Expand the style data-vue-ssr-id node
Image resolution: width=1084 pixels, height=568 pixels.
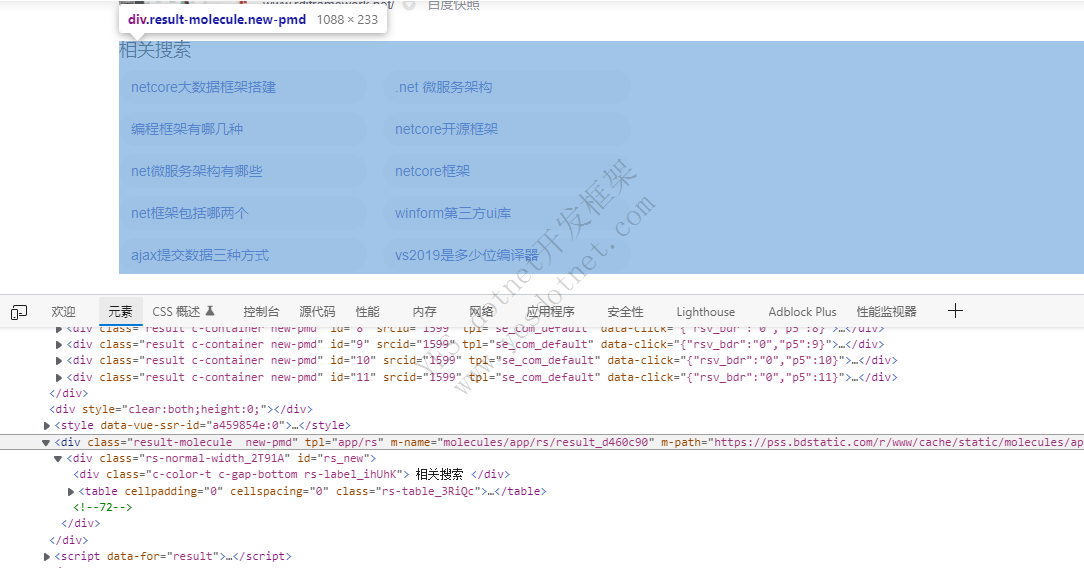click(x=47, y=426)
